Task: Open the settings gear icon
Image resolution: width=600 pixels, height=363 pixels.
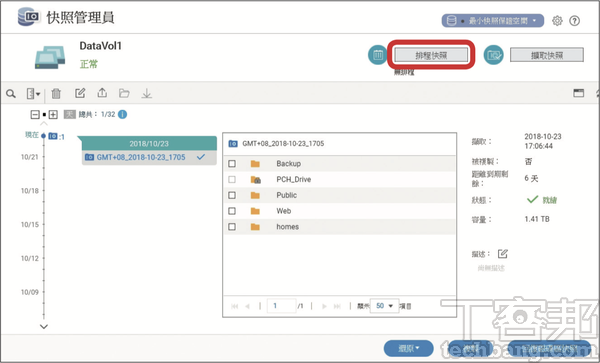Action: click(557, 21)
